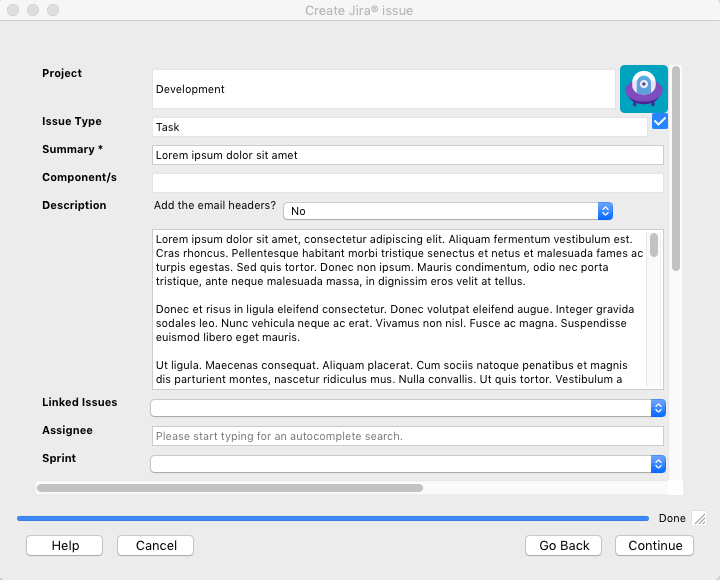This screenshot has width=720, height=580.
Task: Select the Issue Type field containing Task
Action: pos(399,127)
